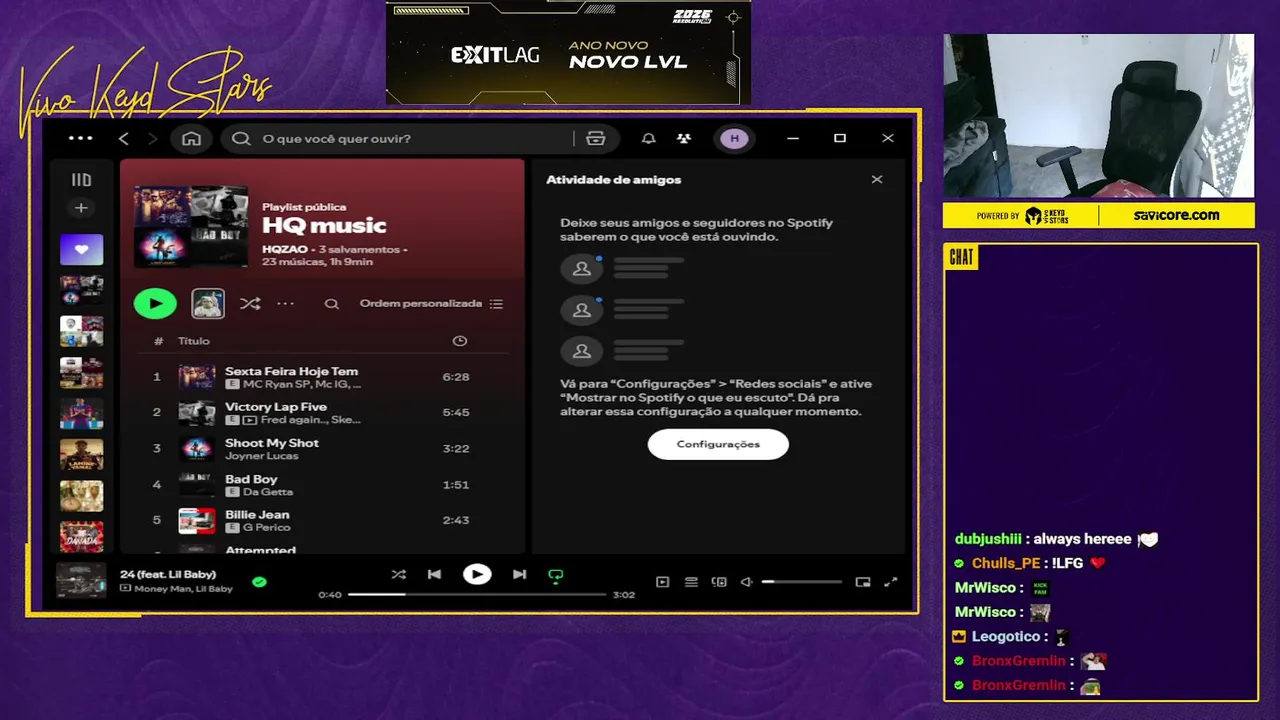This screenshot has height=720, width=1280.
Task: Click the 'HQ music' playlist title
Action: [x=324, y=226]
